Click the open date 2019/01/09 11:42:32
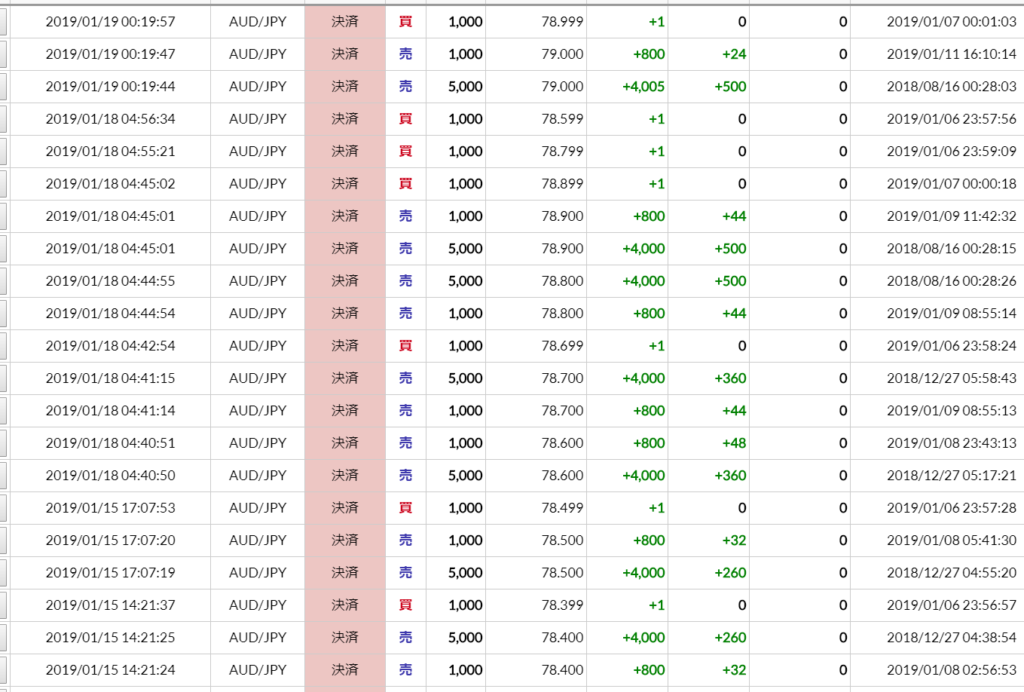Image resolution: width=1024 pixels, height=692 pixels. [952, 216]
